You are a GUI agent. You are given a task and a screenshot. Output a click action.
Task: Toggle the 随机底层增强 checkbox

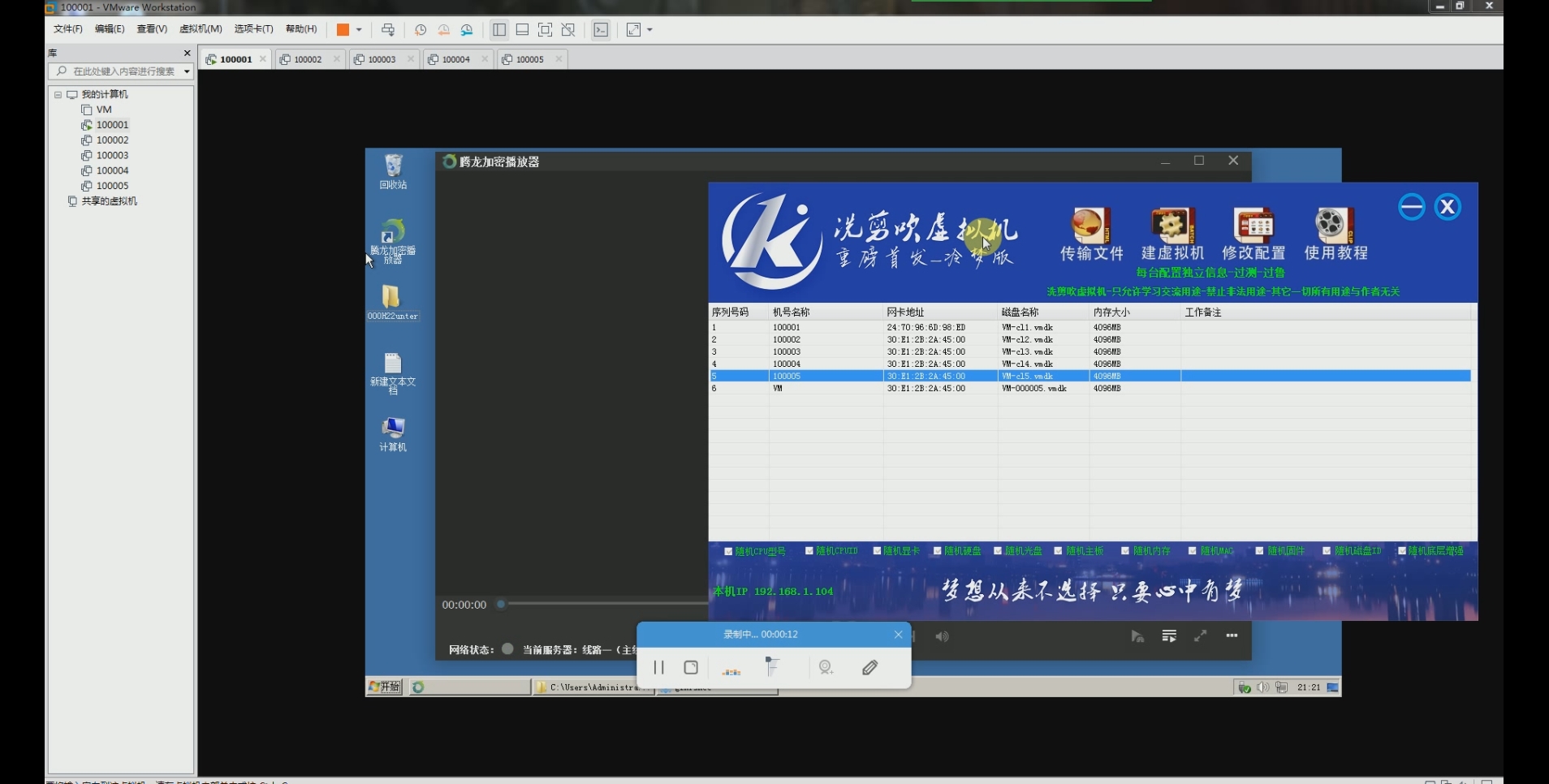click(1402, 551)
